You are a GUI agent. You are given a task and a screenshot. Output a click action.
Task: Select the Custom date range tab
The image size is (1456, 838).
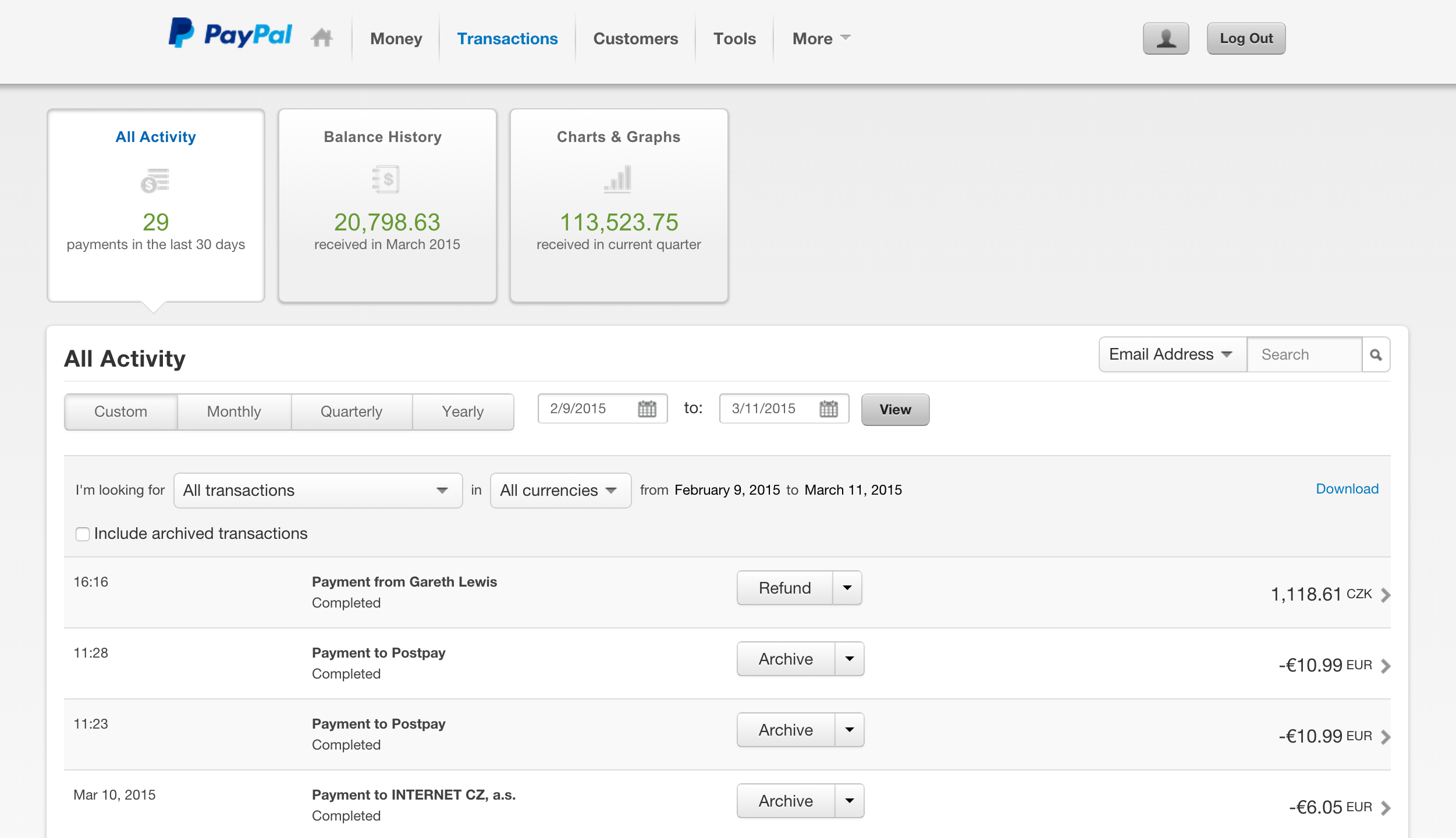pos(120,411)
